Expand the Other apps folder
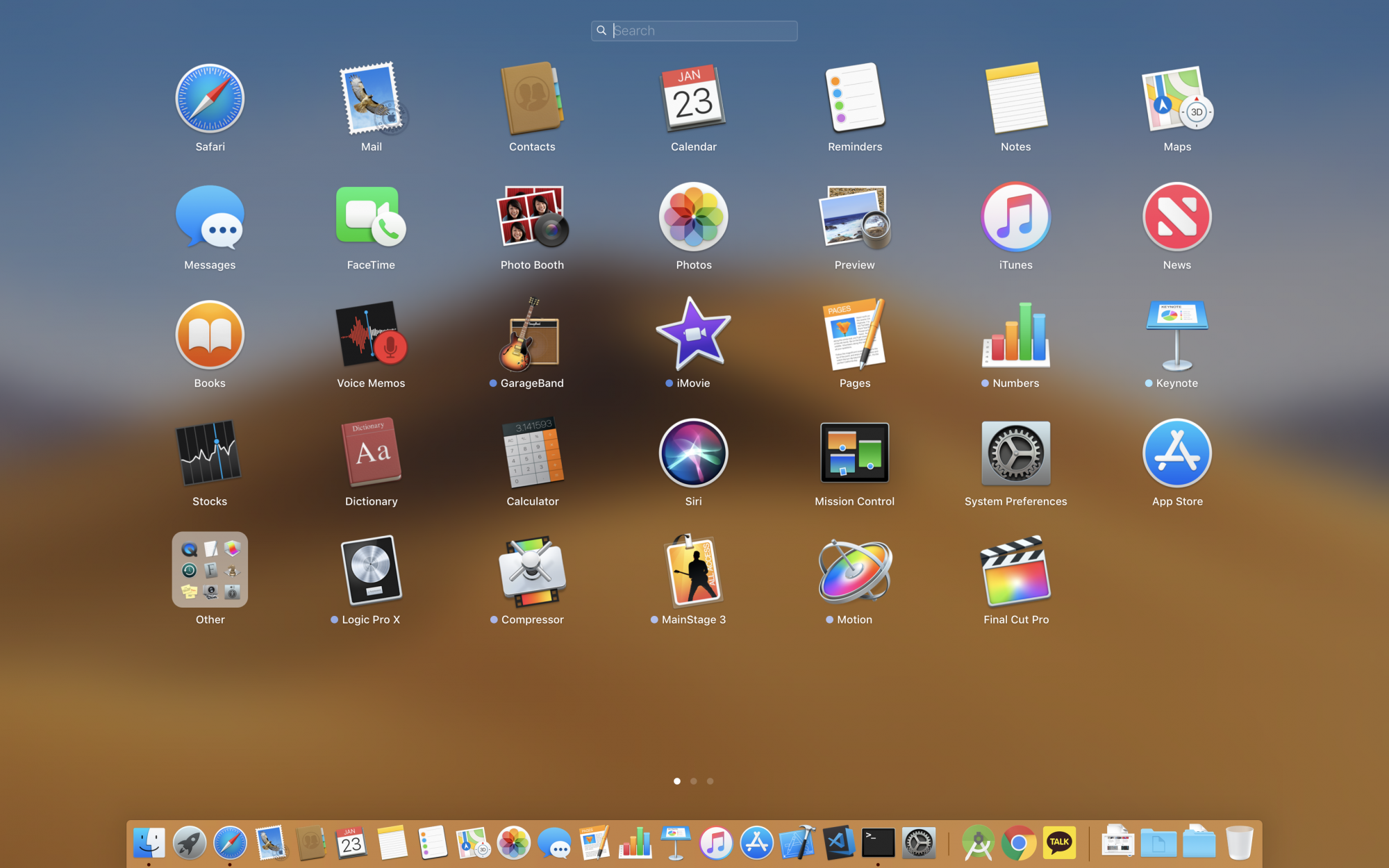This screenshot has width=1389, height=868. [x=210, y=570]
